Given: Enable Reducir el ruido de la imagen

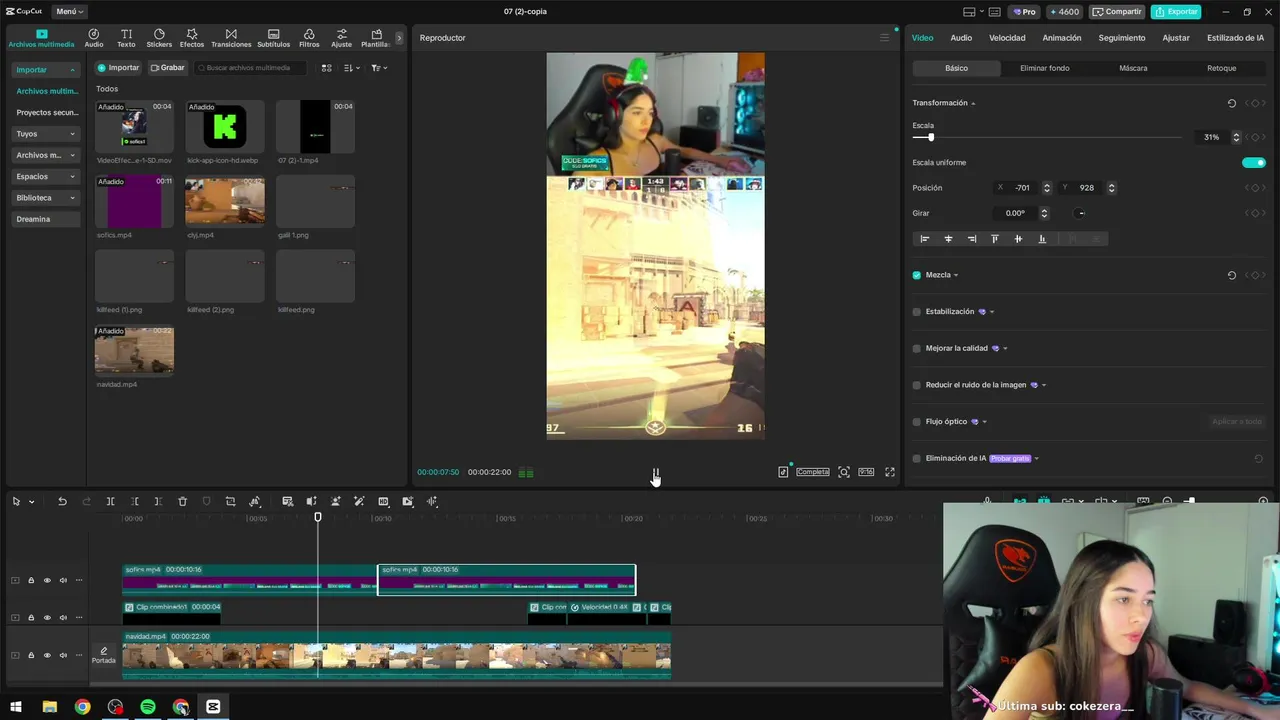Looking at the screenshot, I should click(916, 385).
